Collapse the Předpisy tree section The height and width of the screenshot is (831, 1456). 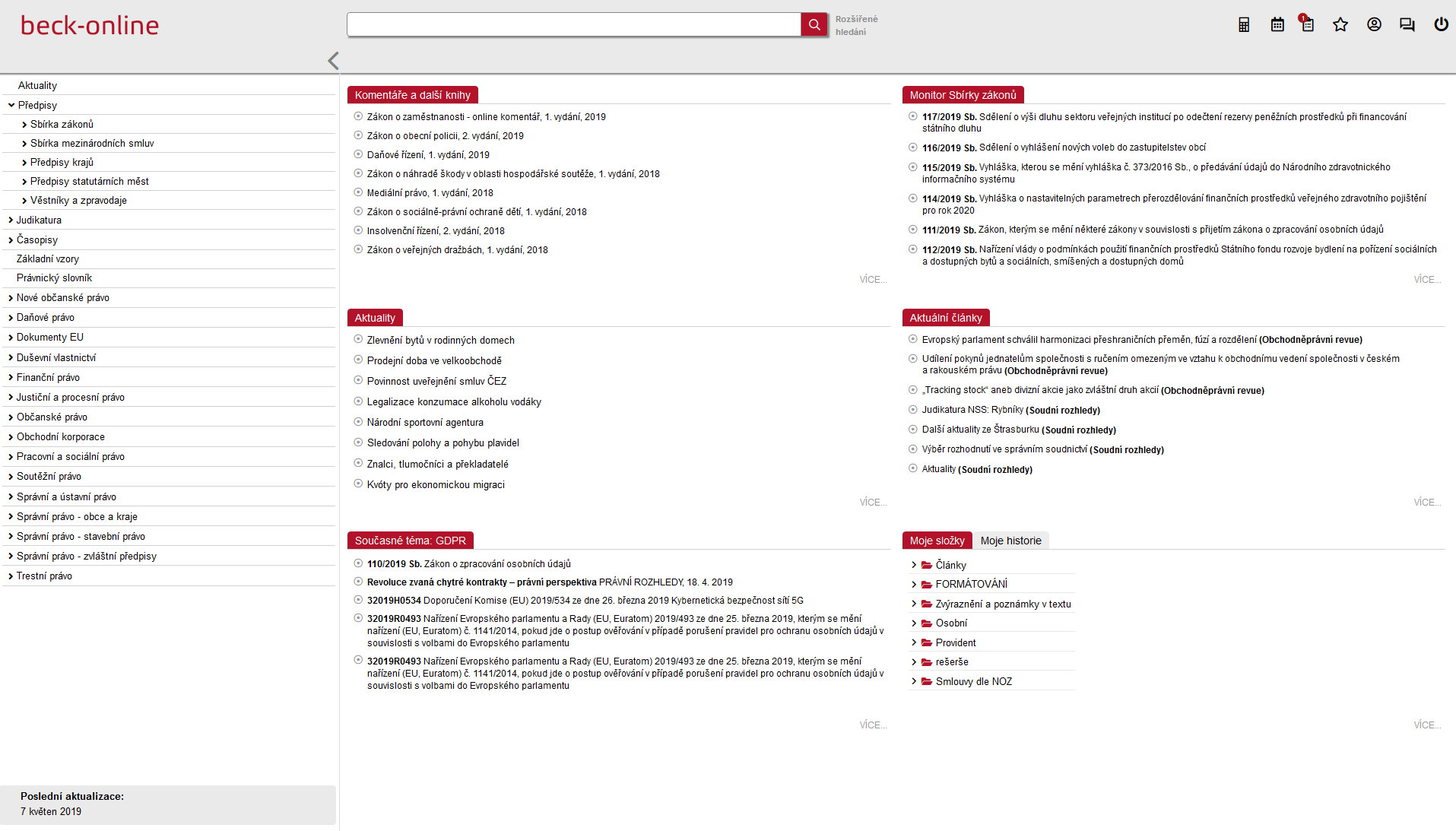tap(11, 106)
